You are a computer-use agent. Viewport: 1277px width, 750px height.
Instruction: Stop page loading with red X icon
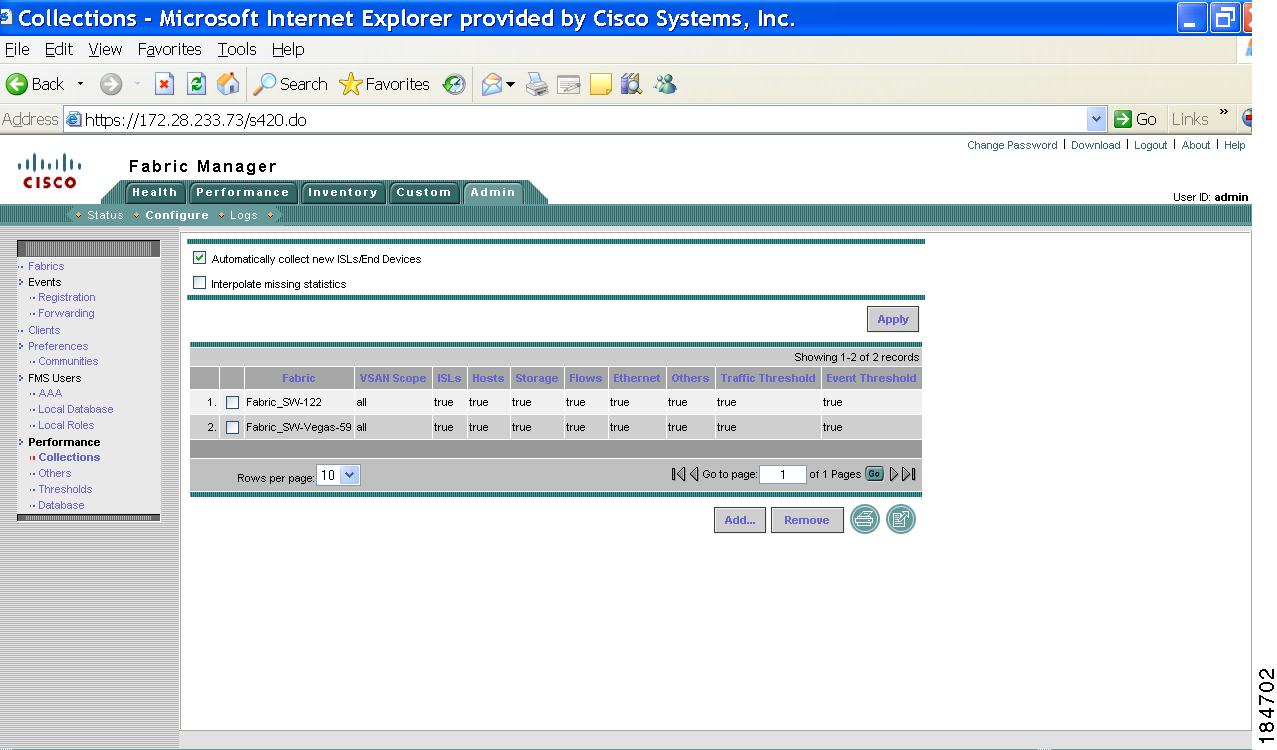165,84
